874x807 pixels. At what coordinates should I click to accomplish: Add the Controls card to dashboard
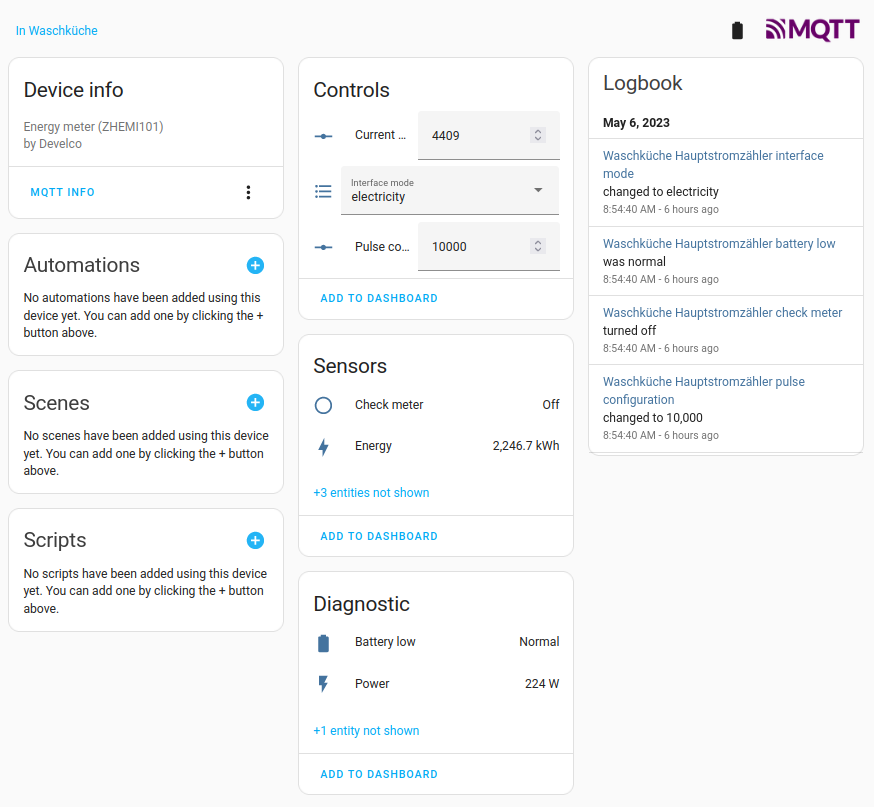[x=379, y=298]
